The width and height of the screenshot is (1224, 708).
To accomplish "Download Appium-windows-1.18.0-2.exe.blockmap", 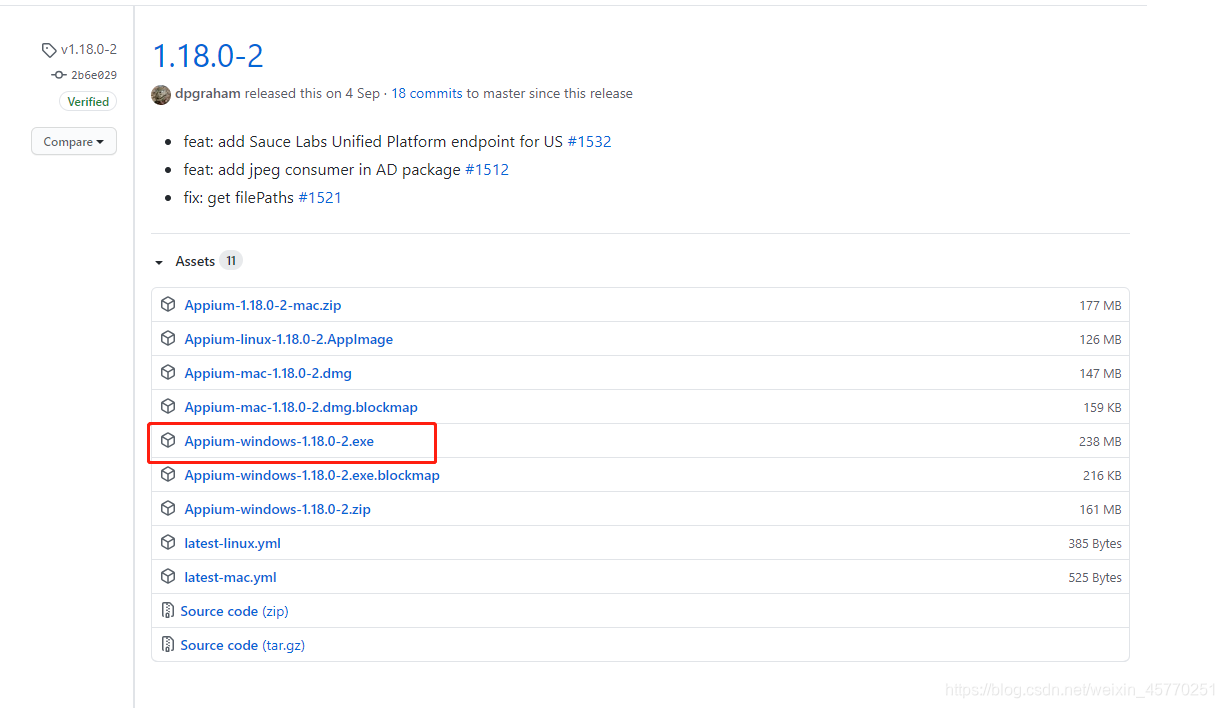I will (312, 475).
